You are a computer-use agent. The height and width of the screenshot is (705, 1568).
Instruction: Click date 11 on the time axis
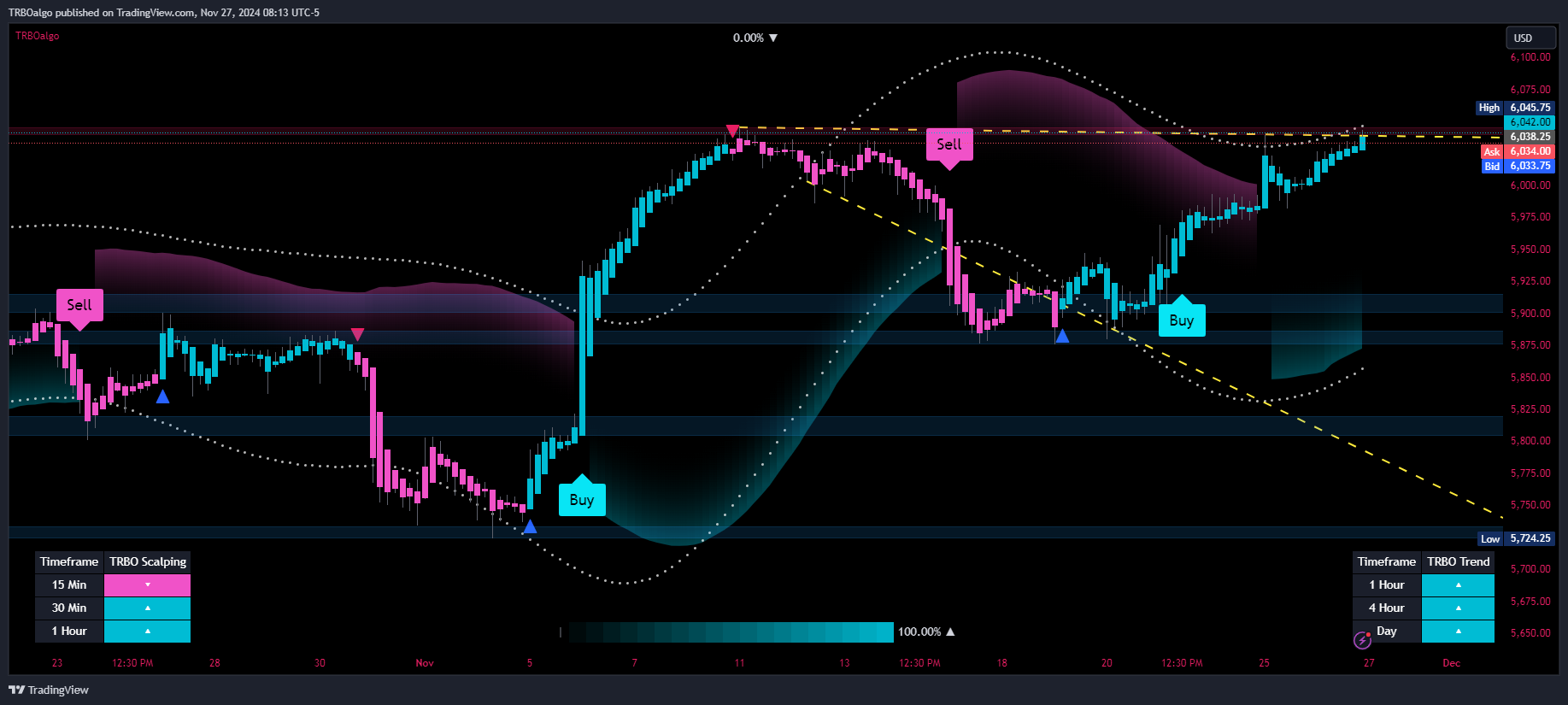coord(739,663)
